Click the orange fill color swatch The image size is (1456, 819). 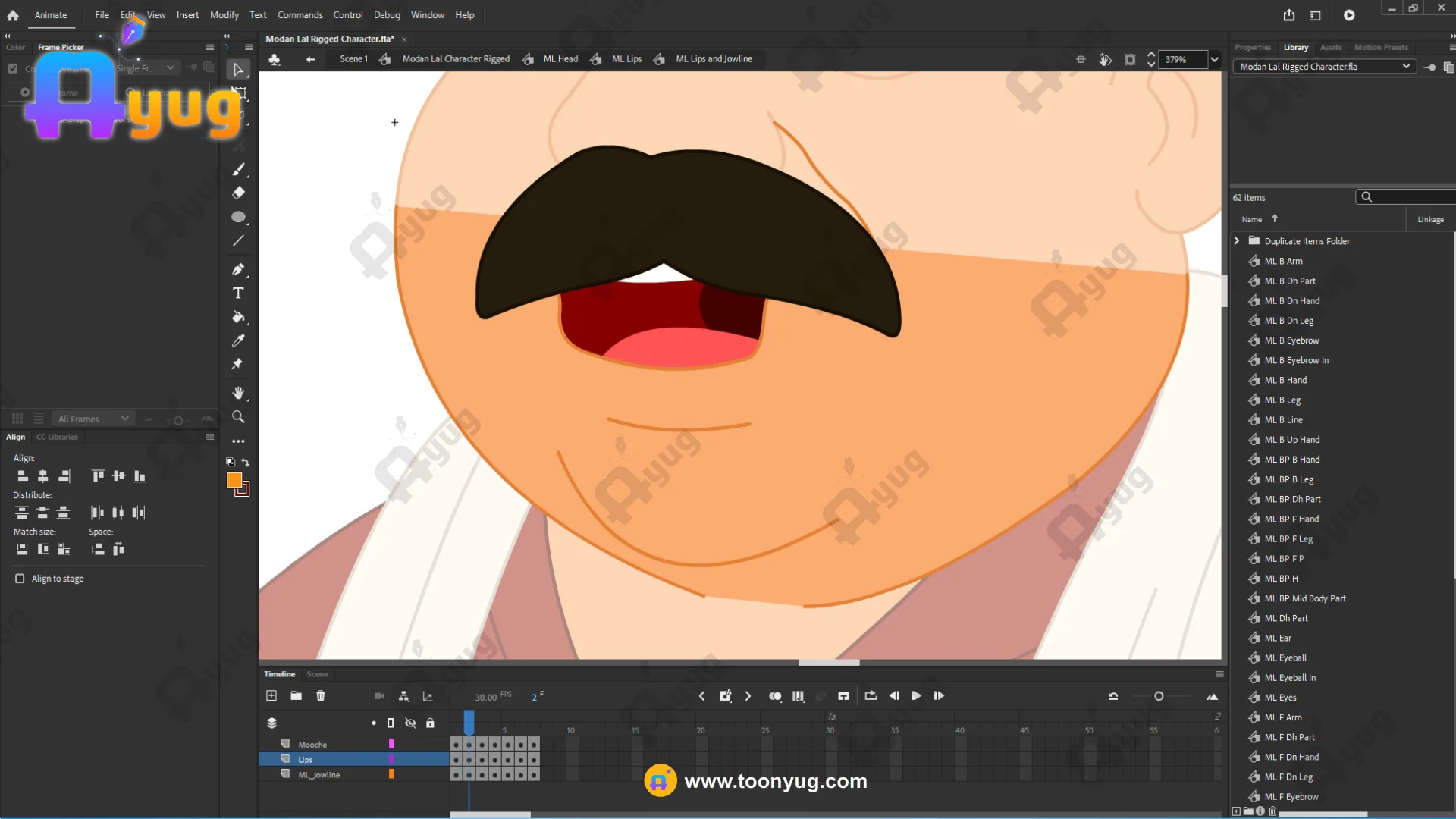[234, 480]
